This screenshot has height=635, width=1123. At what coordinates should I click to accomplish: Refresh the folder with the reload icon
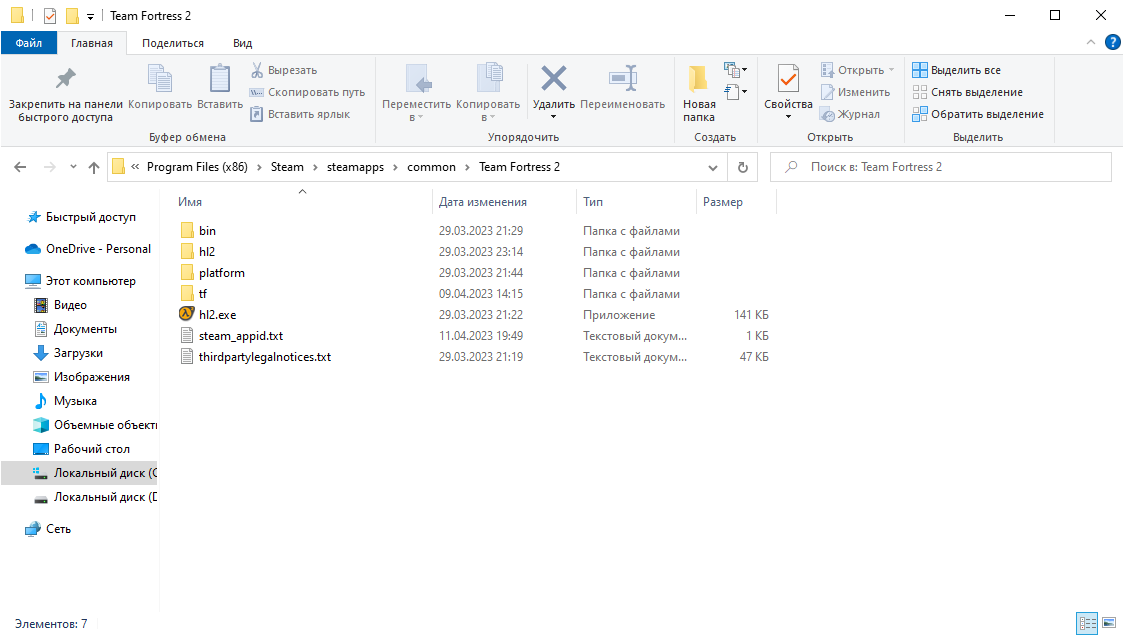pos(743,168)
